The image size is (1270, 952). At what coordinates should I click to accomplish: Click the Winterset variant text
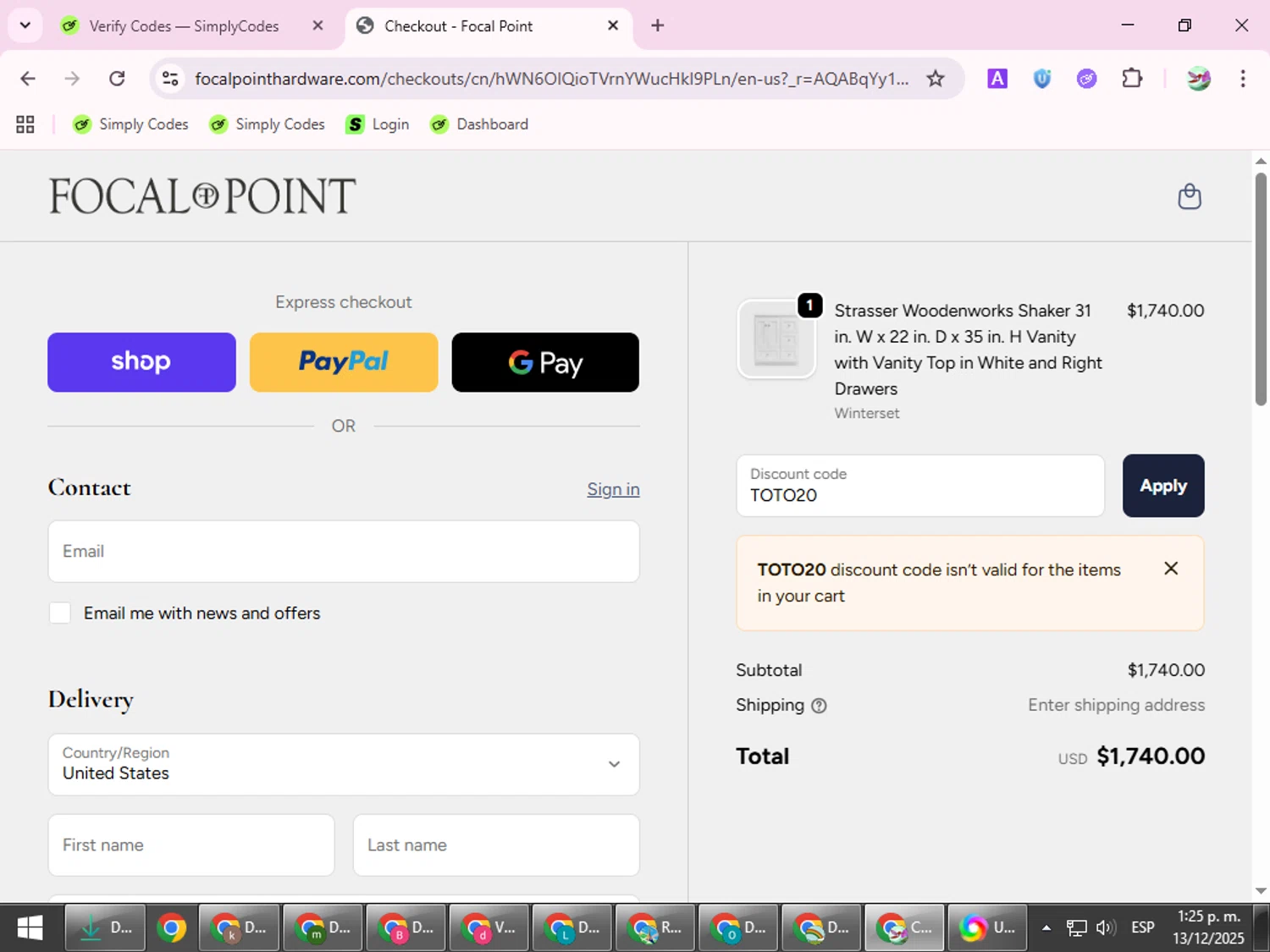coord(867,413)
